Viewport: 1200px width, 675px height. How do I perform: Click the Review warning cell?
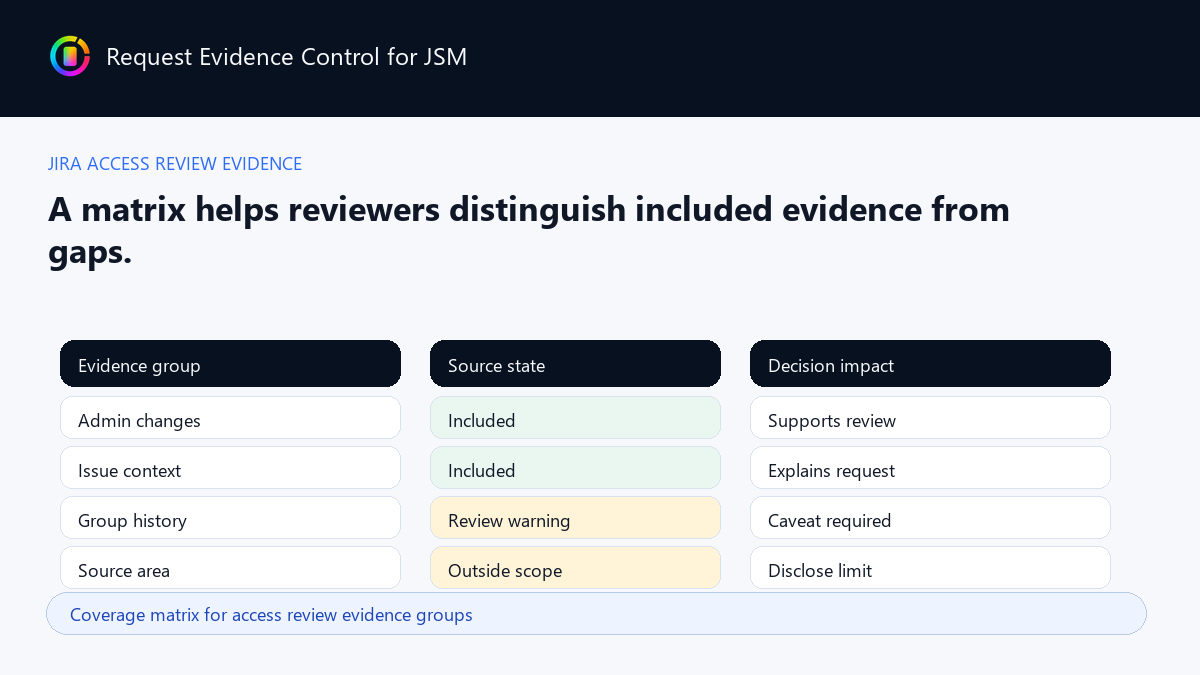coord(575,518)
